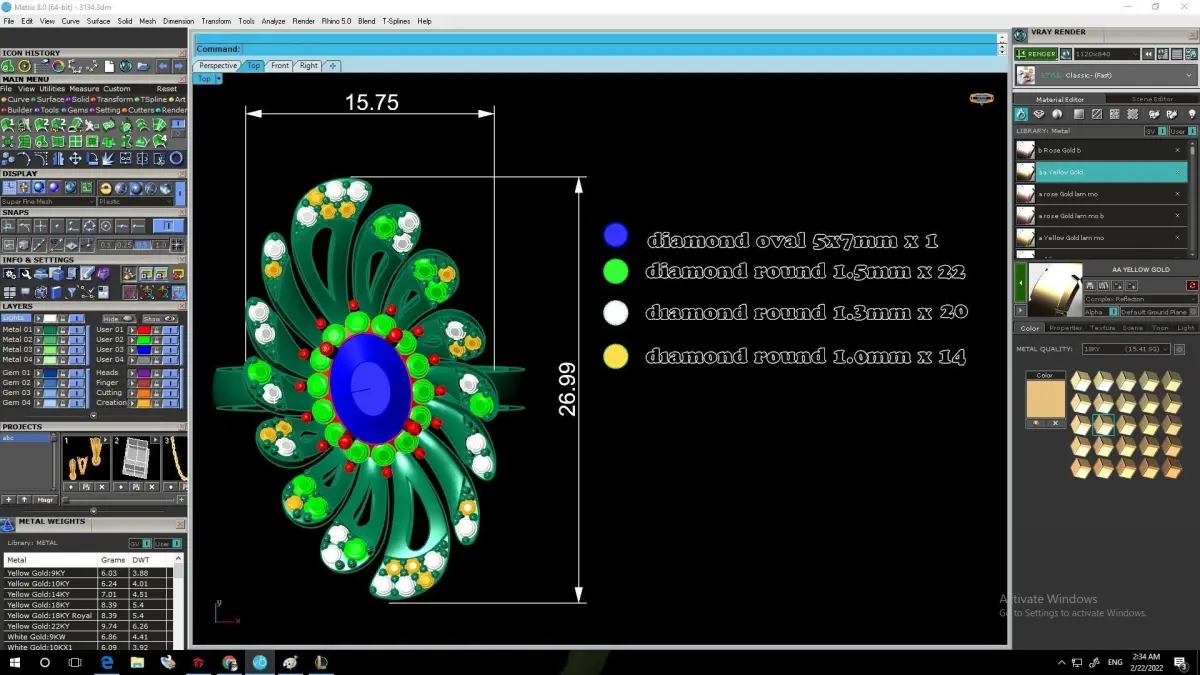
Task: Click the four-window layout icon in Info & Settings
Action: 10,292
